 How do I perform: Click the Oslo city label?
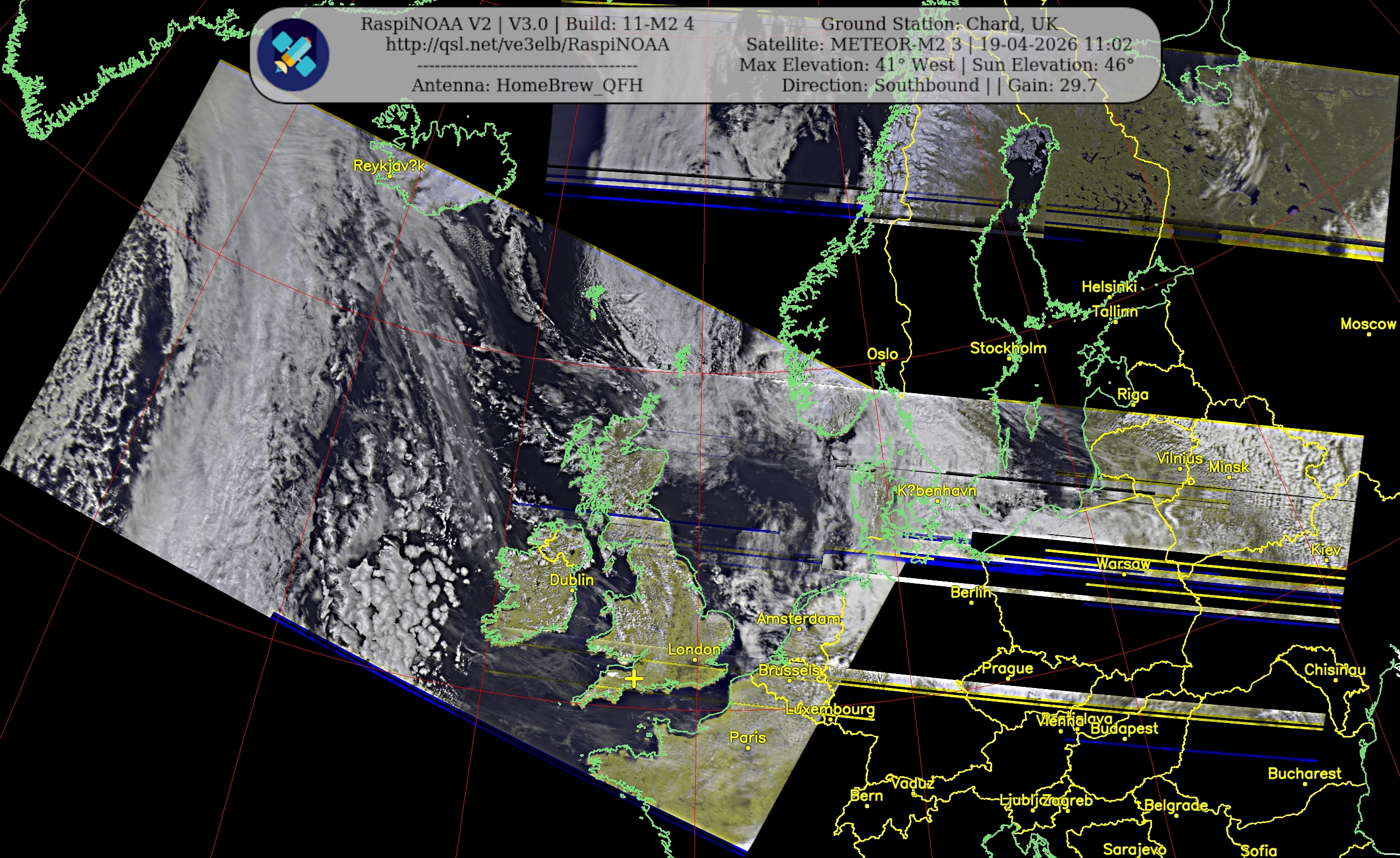pos(882,354)
